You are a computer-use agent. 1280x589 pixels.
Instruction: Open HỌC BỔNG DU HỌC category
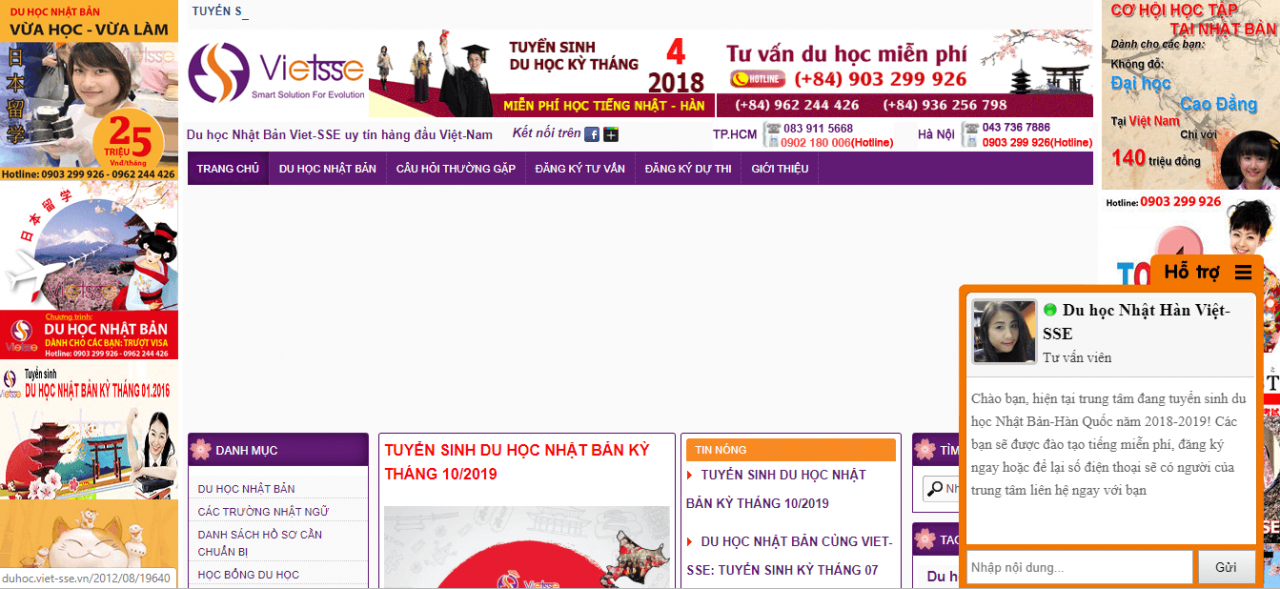coord(248,575)
